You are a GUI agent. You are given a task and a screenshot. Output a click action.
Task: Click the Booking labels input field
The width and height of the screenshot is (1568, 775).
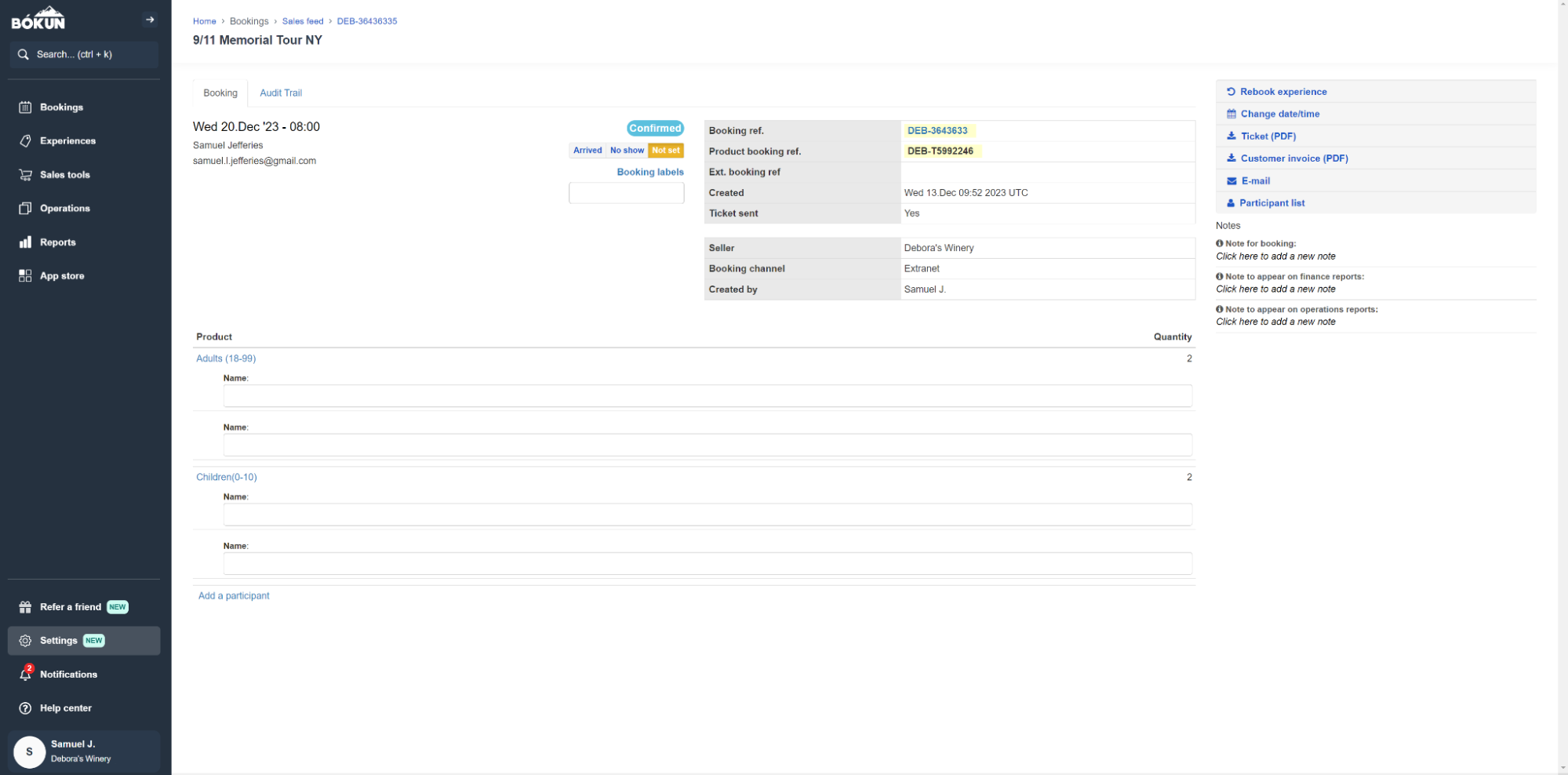pos(626,193)
